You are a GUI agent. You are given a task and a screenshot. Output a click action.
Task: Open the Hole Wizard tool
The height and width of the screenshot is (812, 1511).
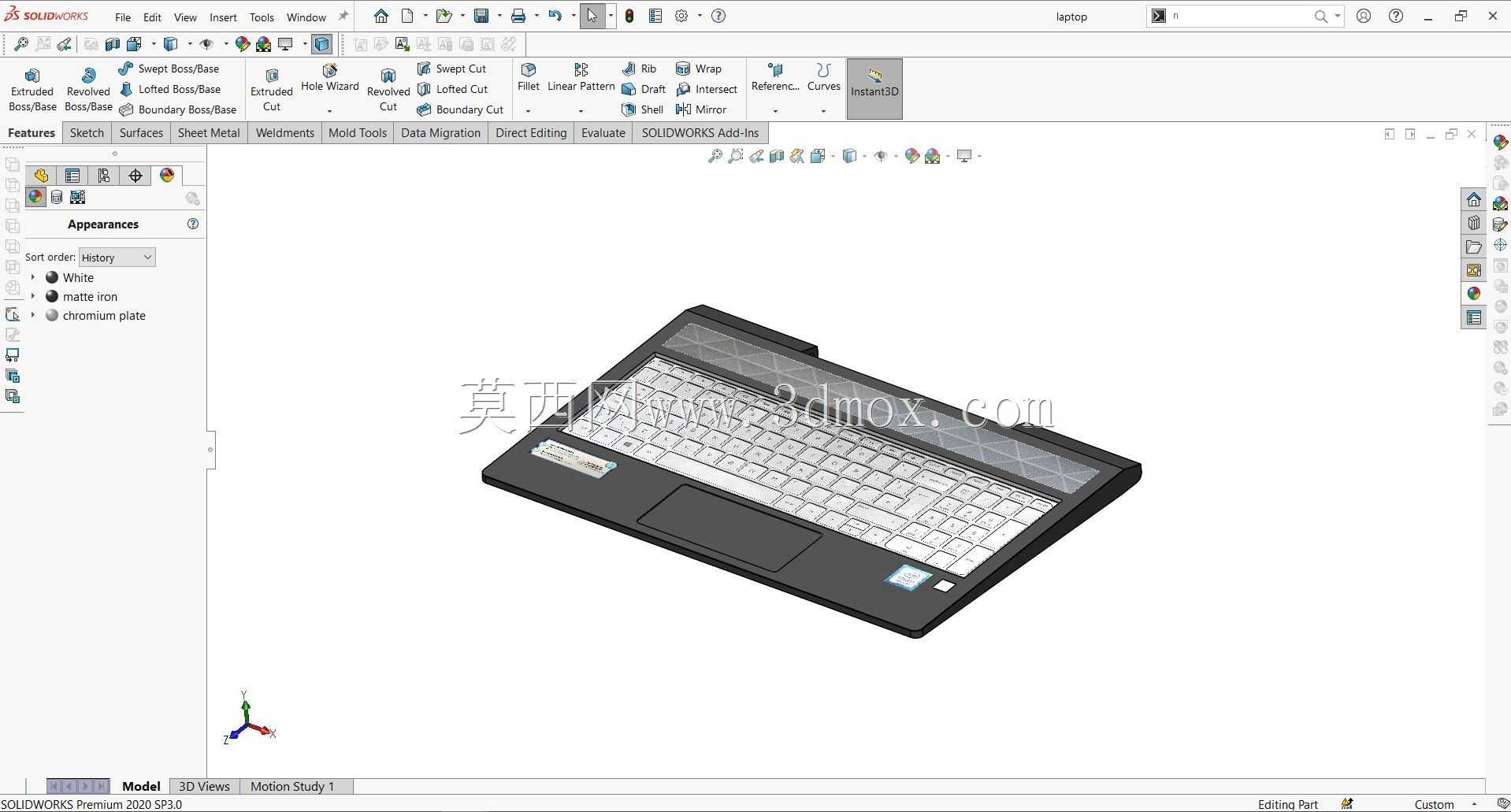(329, 79)
